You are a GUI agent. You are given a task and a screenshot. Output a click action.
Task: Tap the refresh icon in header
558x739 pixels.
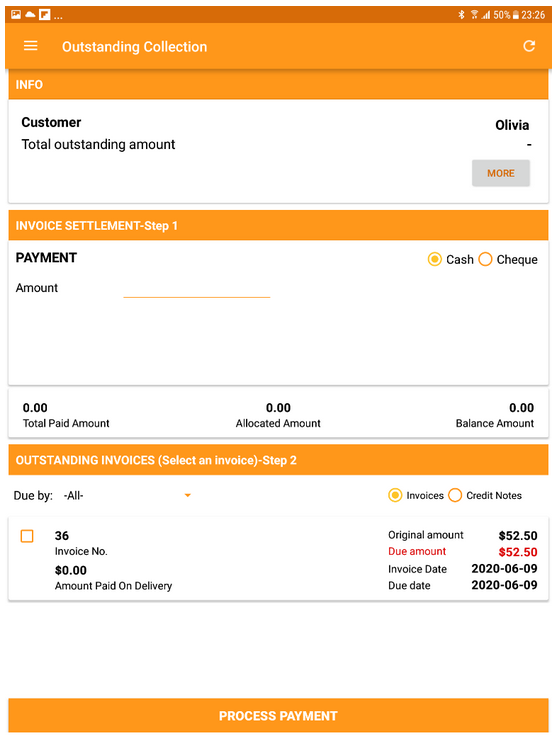click(x=529, y=46)
